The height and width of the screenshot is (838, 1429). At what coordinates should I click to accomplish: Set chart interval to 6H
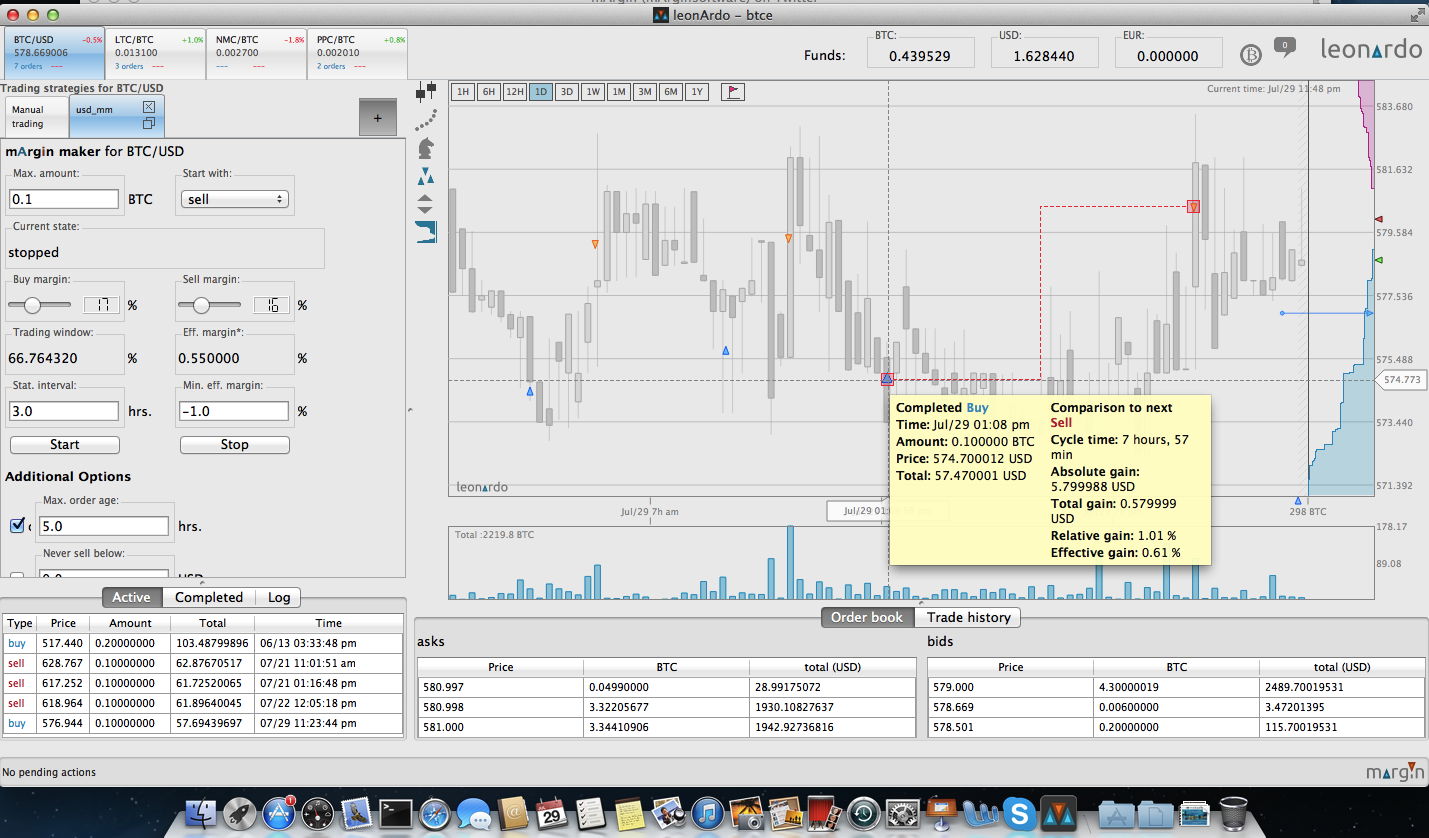point(489,92)
